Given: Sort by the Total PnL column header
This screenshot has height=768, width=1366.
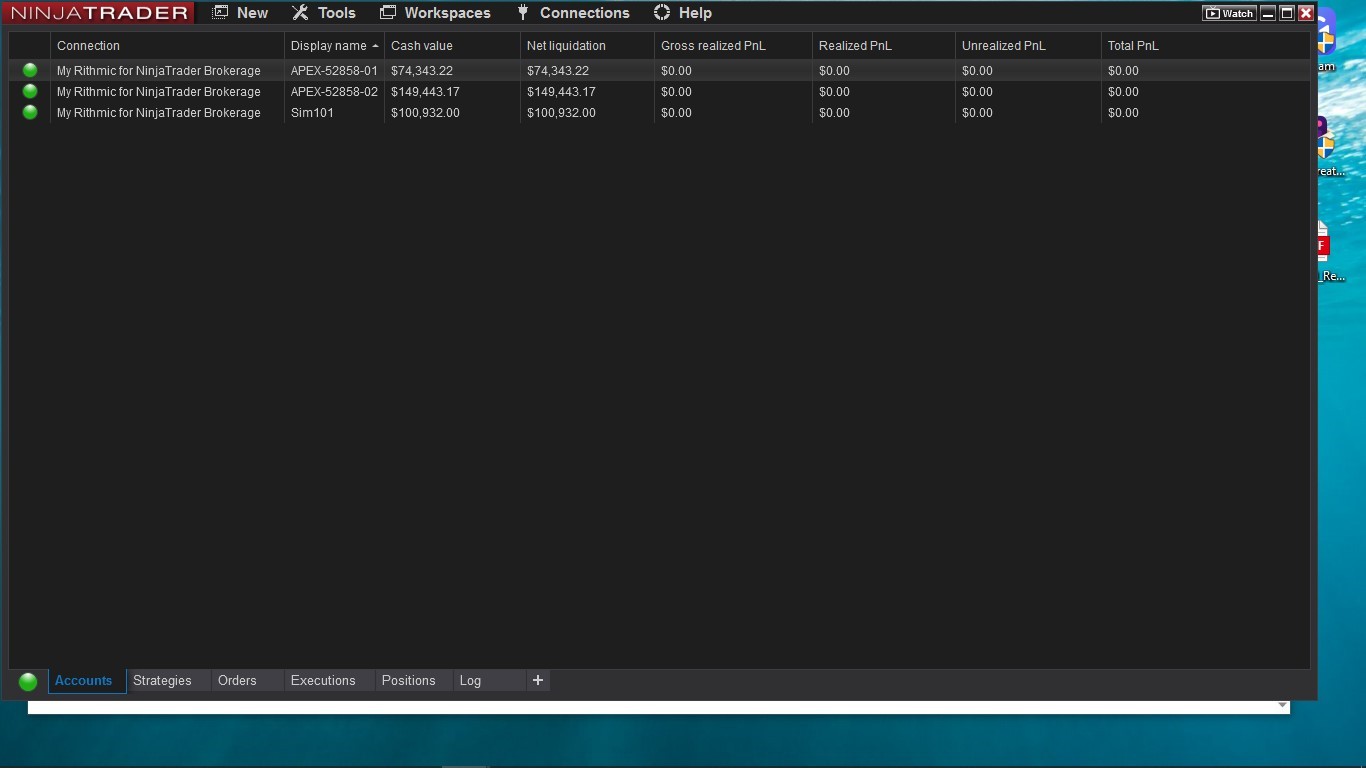Looking at the screenshot, I should (x=1205, y=46).
